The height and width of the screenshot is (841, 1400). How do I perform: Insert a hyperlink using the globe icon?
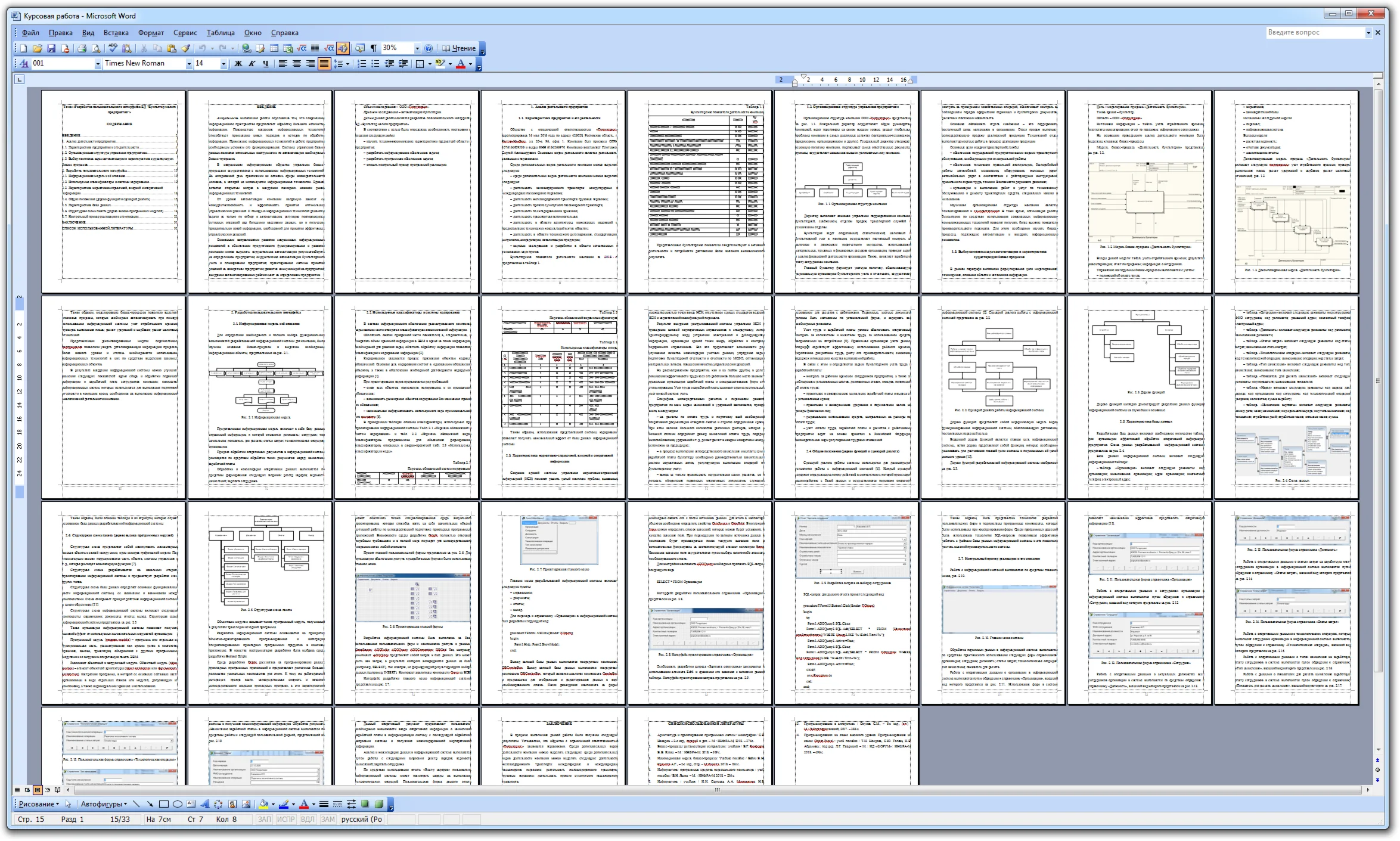tap(246, 48)
